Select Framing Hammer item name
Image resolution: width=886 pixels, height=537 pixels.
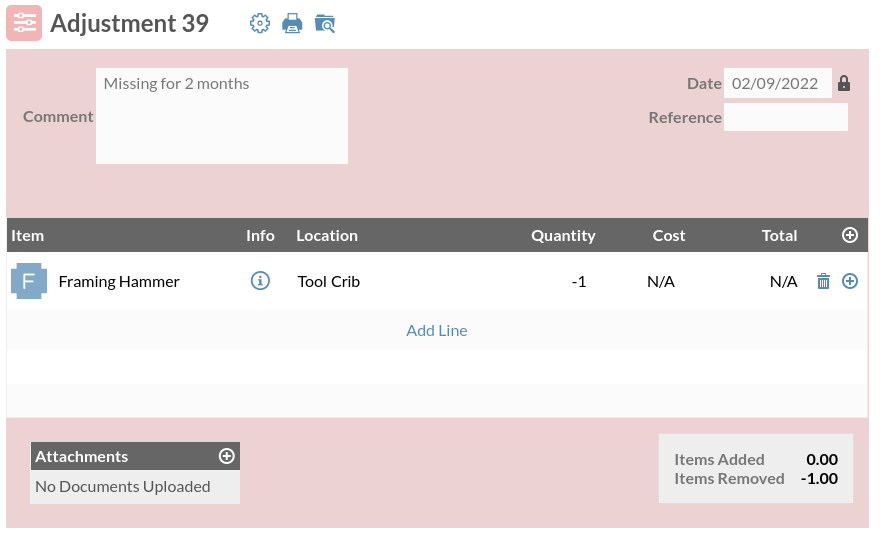[x=119, y=282]
